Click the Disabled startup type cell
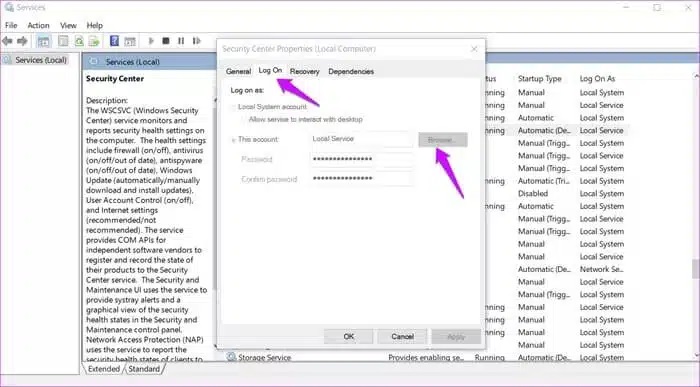The width and height of the screenshot is (700, 387). click(x=533, y=194)
